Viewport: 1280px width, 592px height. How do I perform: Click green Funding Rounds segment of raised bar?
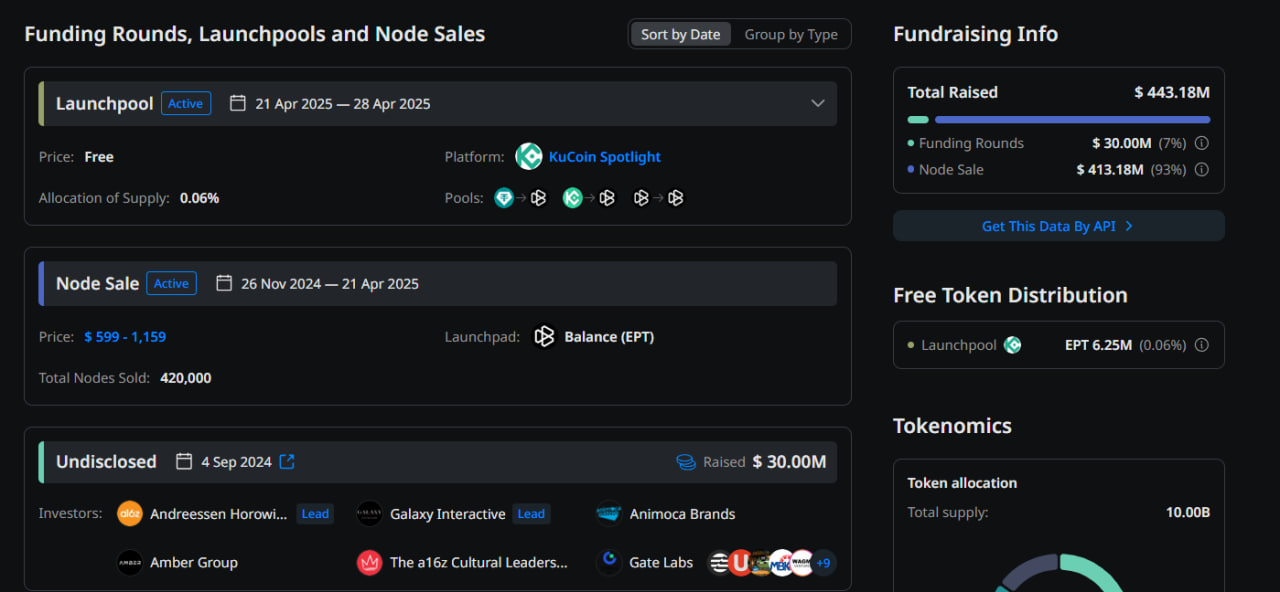918,119
